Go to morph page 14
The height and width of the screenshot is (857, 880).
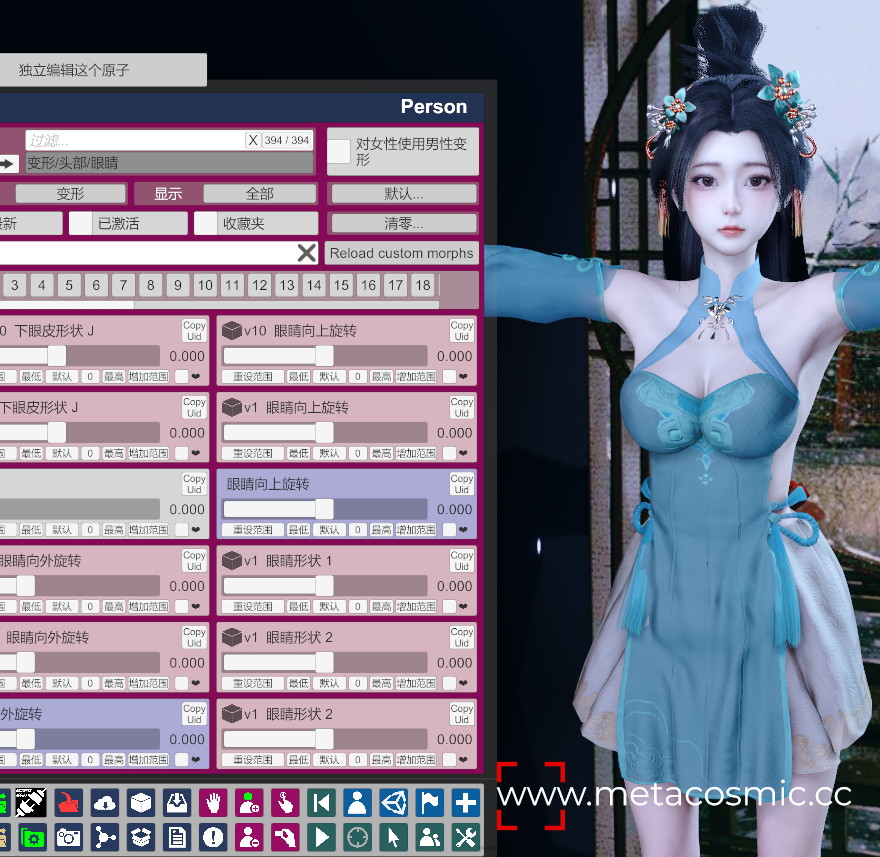pyautogui.click(x=314, y=285)
